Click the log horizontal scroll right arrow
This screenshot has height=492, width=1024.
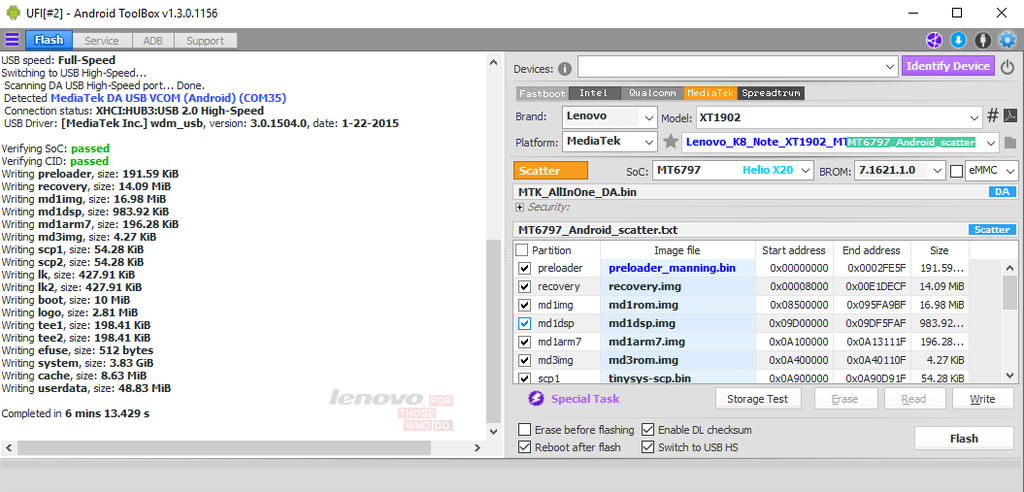[477, 448]
